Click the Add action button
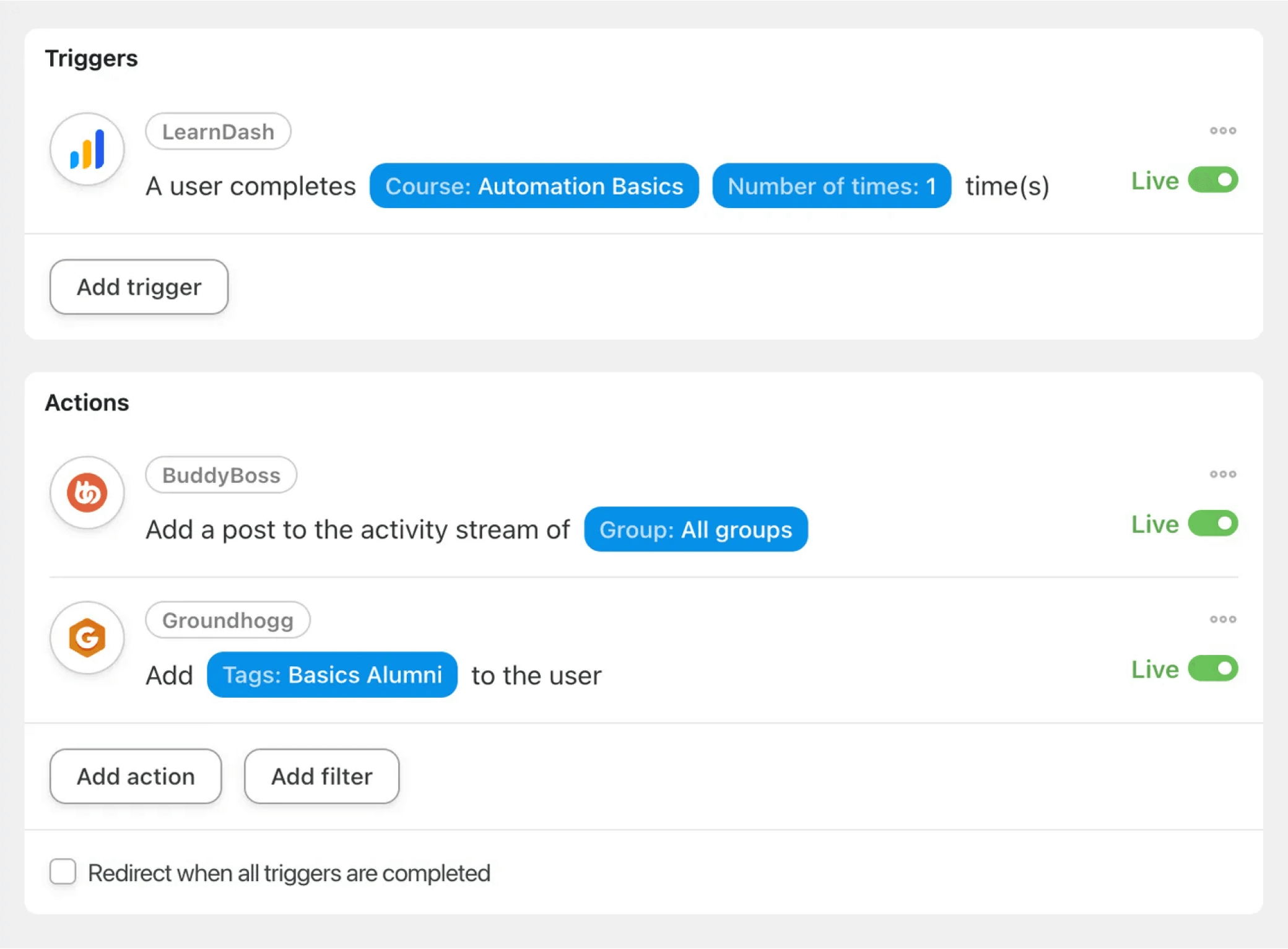The width and height of the screenshot is (1288, 949). click(x=136, y=776)
